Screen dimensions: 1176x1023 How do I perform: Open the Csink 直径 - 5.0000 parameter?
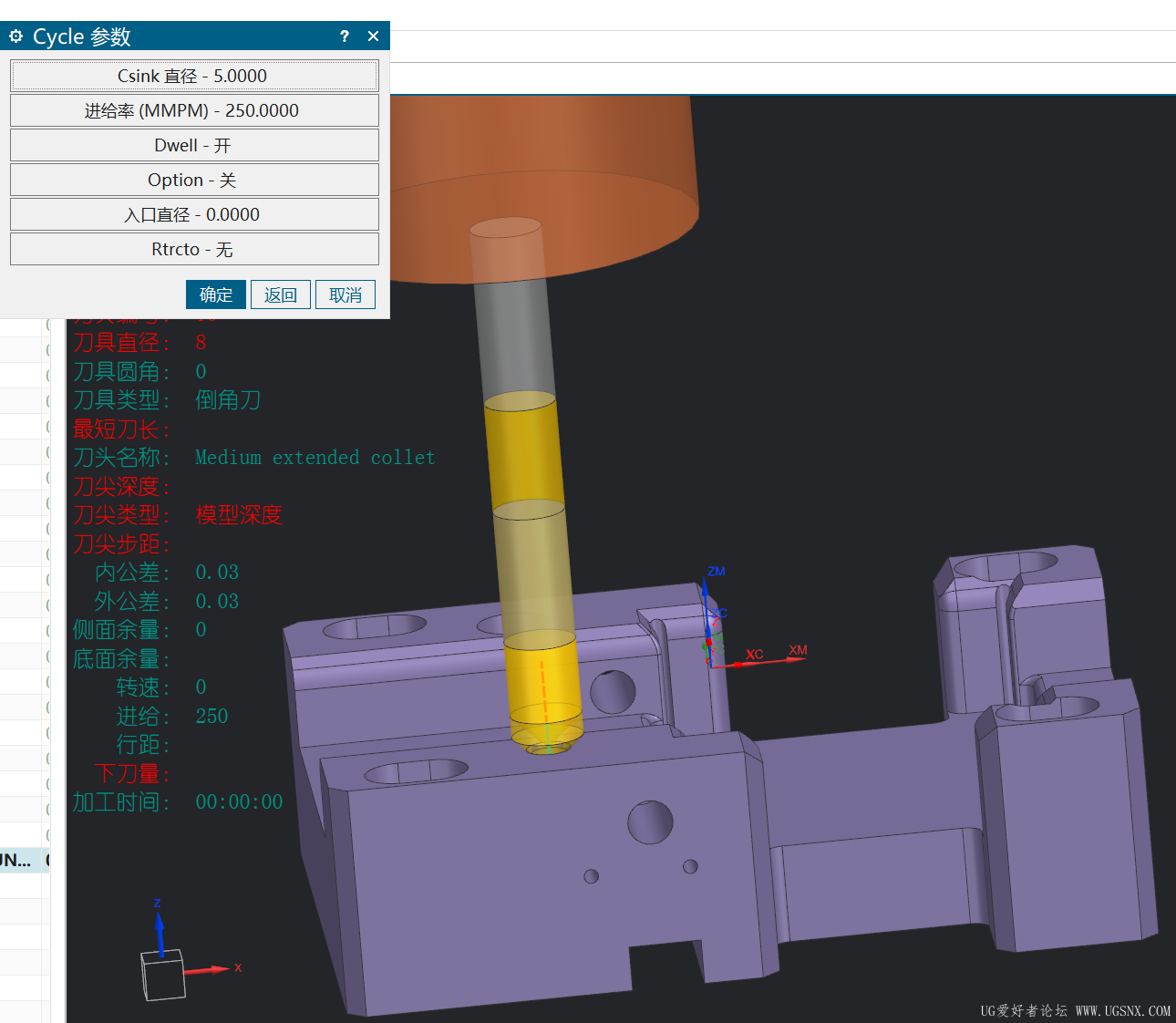coord(194,76)
